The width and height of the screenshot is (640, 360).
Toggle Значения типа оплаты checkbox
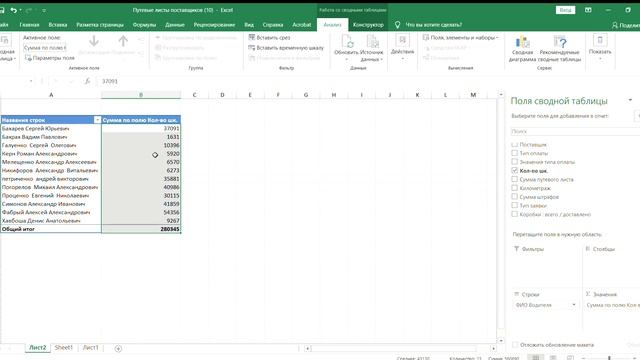514,162
